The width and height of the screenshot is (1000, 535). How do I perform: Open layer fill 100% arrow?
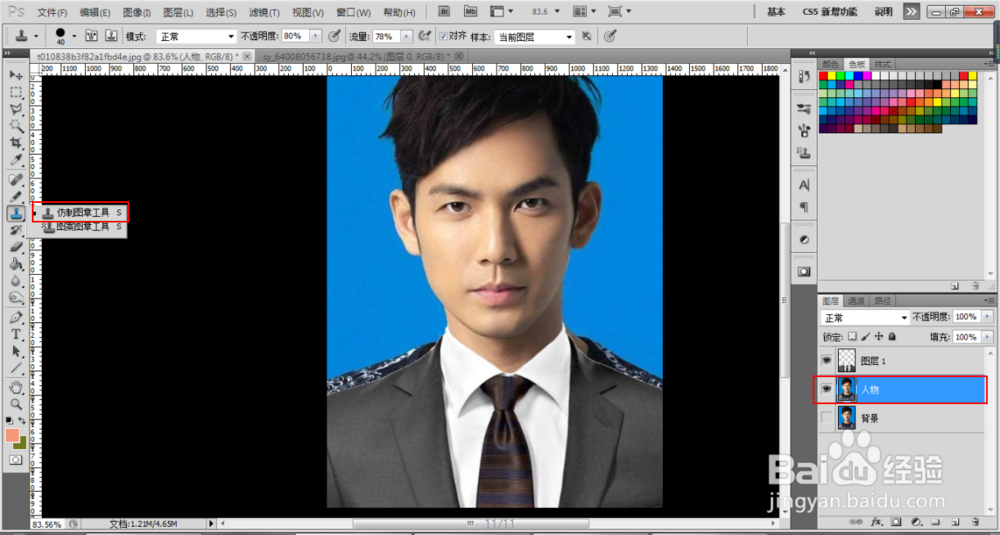pyautogui.click(x=988, y=336)
